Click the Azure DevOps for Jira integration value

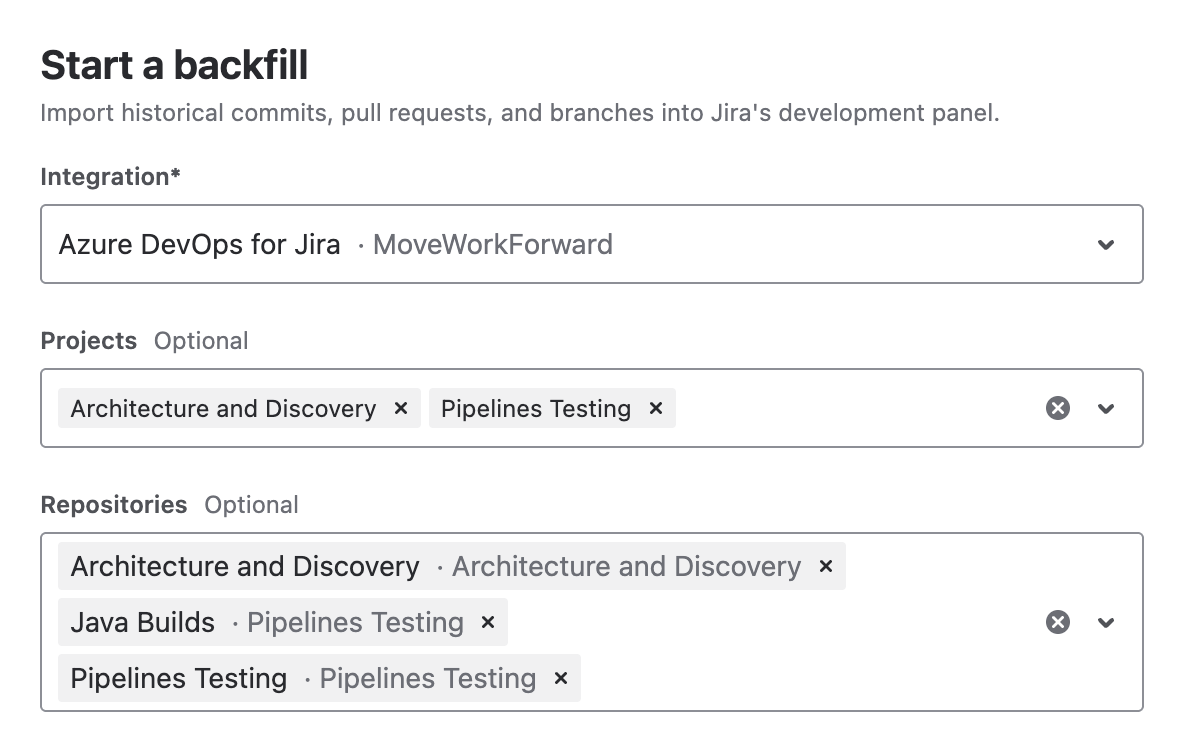pyautogui.click(x=199, y=245)
